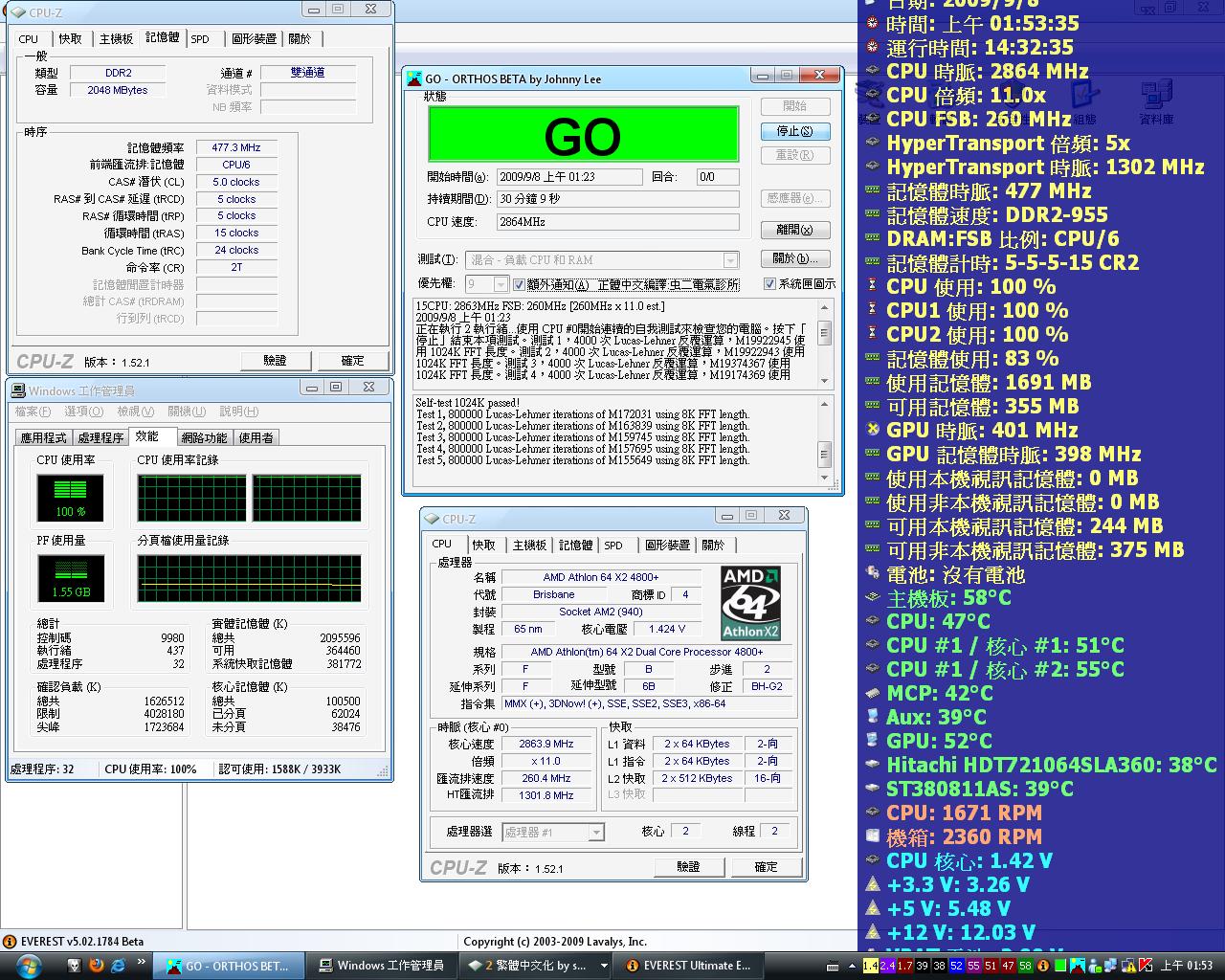Launch Firefox from the quick launch bar
The image size is (1225, 980).
click(96, 966)
